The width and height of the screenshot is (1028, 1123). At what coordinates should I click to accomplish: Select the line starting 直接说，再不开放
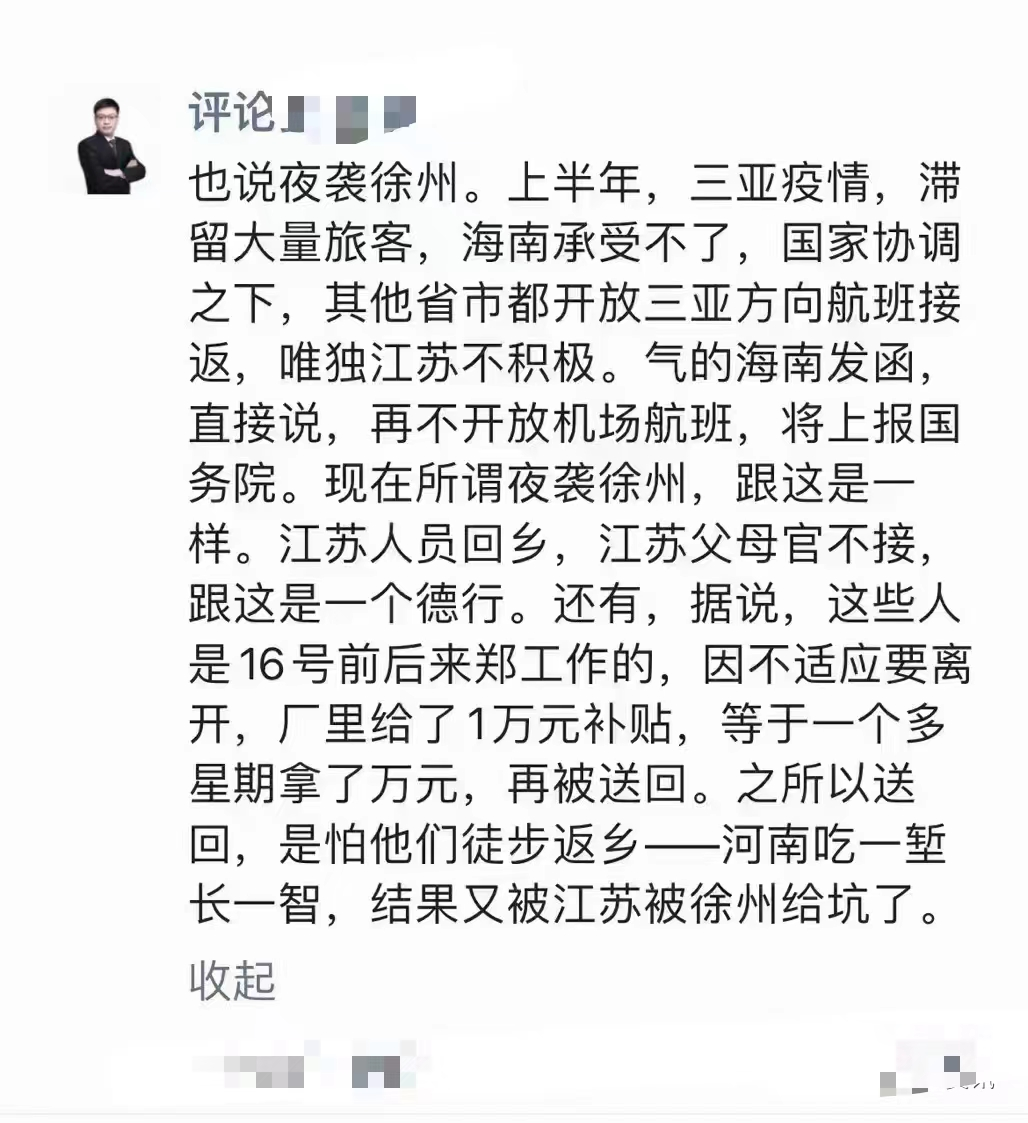point(575,424)
